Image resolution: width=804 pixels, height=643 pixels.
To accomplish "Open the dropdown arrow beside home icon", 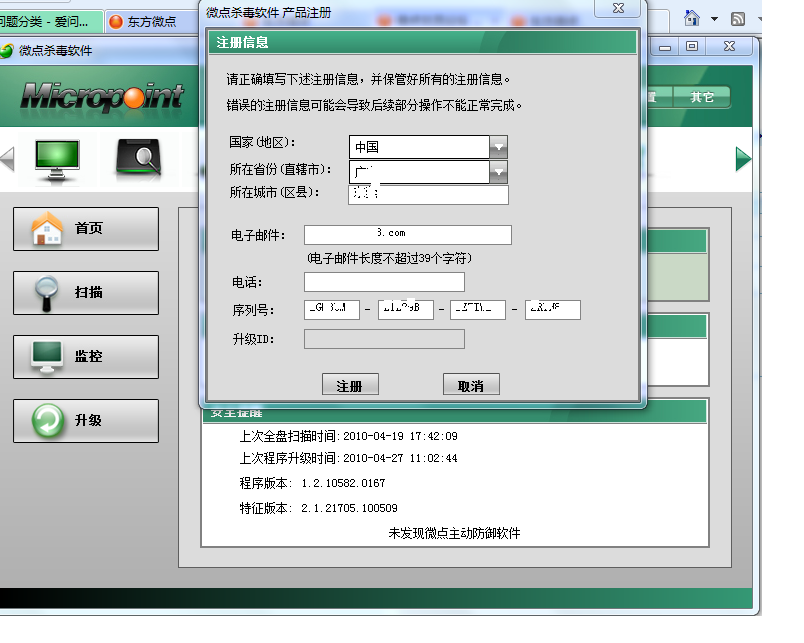I will (x=714, y=19).
